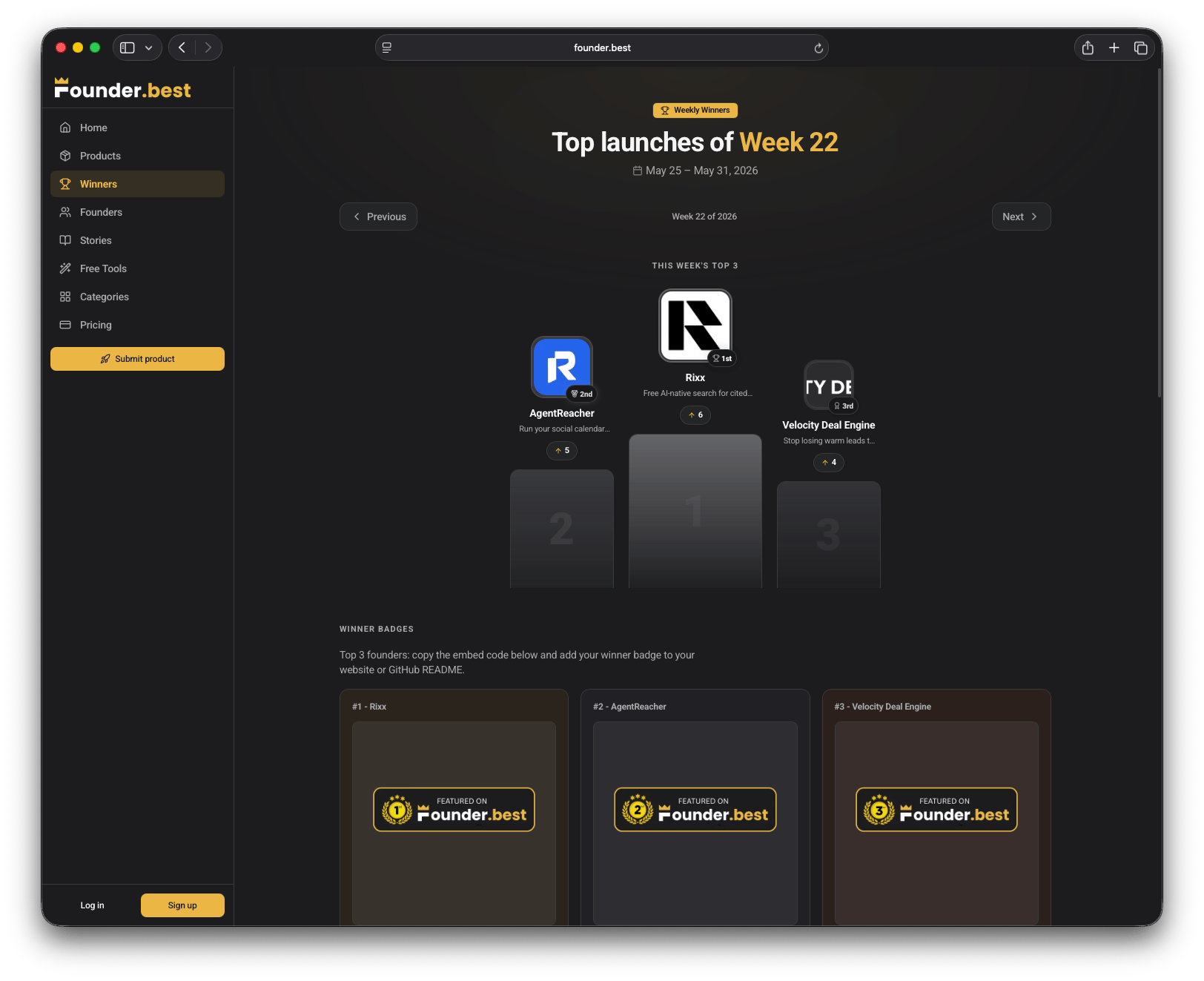Click the 'May 25 – May 31, 2026' date text
This screenshot has width=1204, height=981.
[x=702, y=171]
